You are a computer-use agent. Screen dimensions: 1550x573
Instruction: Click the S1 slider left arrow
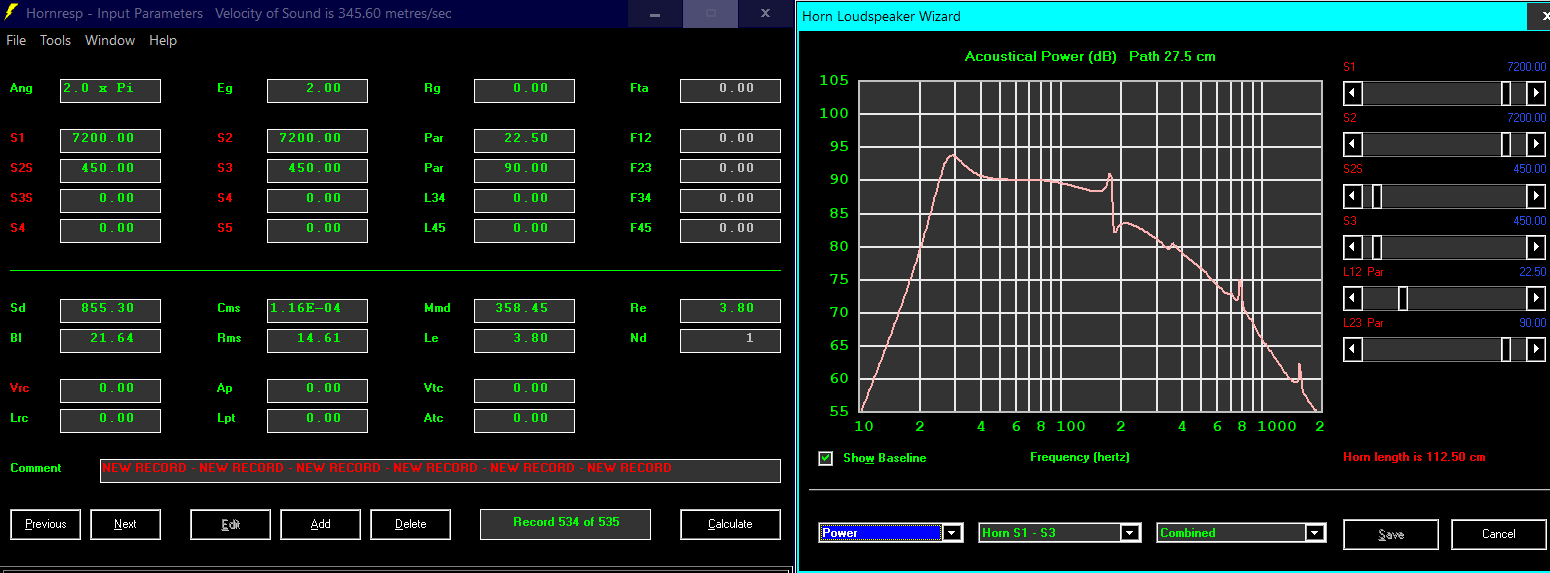coord(1352,93)
